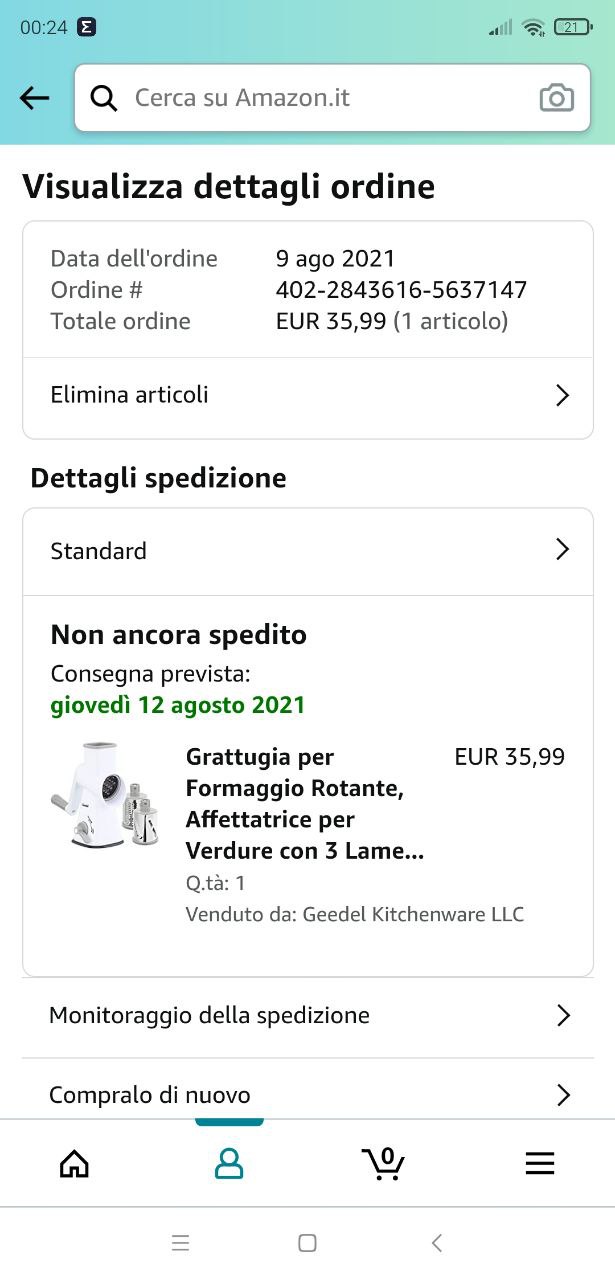Tap Android recent apps navigation icon
Screen dimensions: 615x1280
[x=181, y=1243]
